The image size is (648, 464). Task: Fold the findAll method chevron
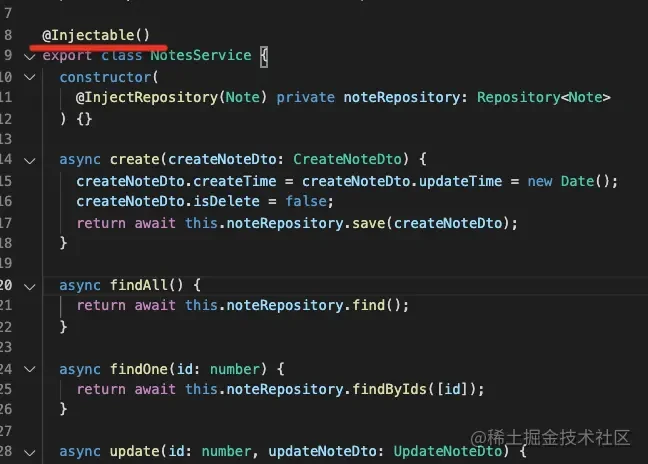coord(30,286)
